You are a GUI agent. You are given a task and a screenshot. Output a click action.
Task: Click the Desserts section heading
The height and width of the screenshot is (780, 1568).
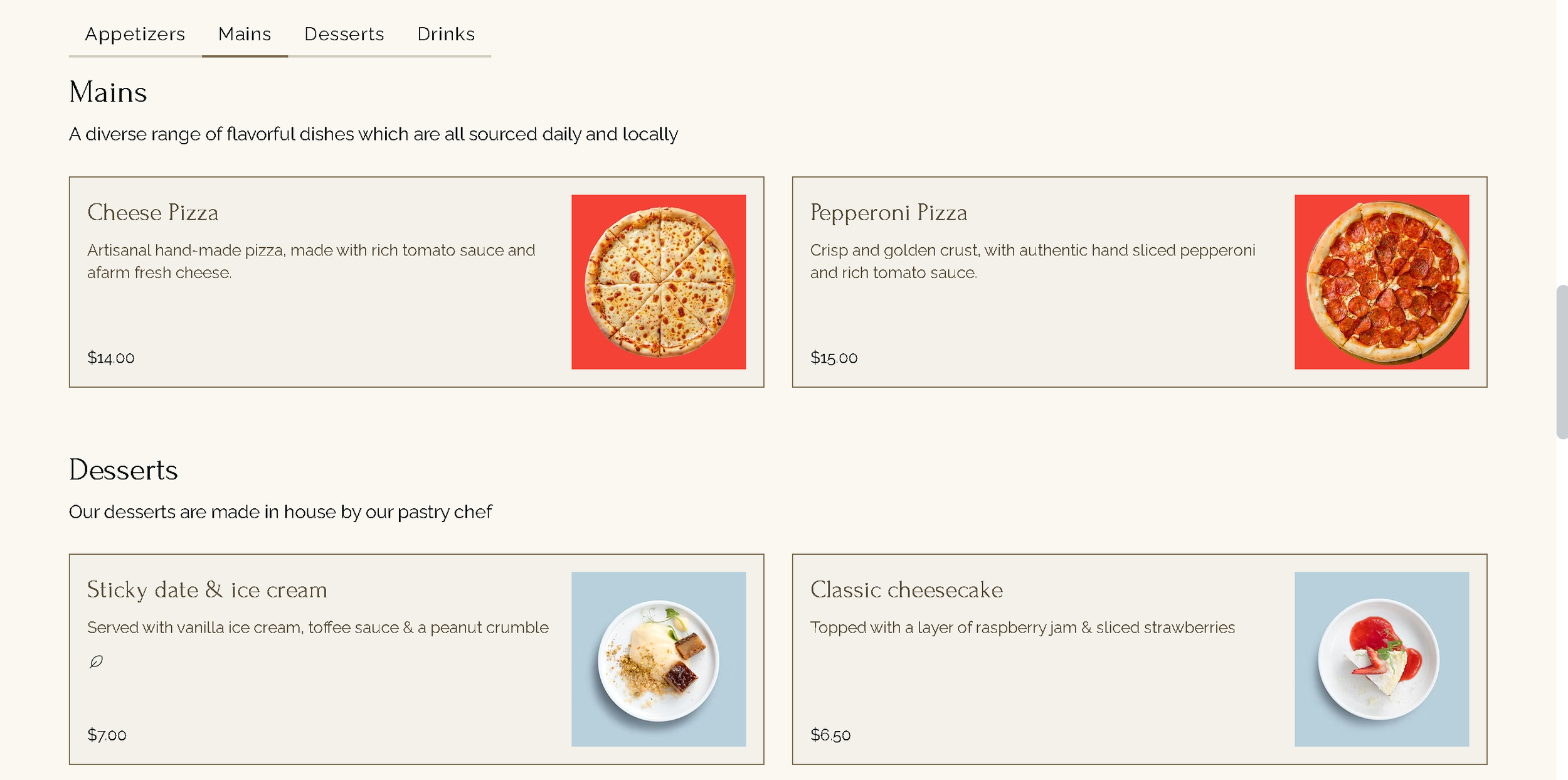tap(124, 470)
